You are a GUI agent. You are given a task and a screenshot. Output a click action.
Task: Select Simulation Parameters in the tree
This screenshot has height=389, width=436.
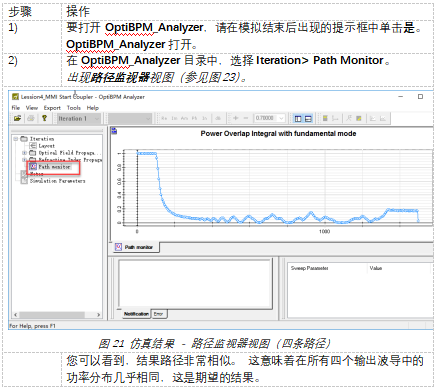click(x=57, y=181)
